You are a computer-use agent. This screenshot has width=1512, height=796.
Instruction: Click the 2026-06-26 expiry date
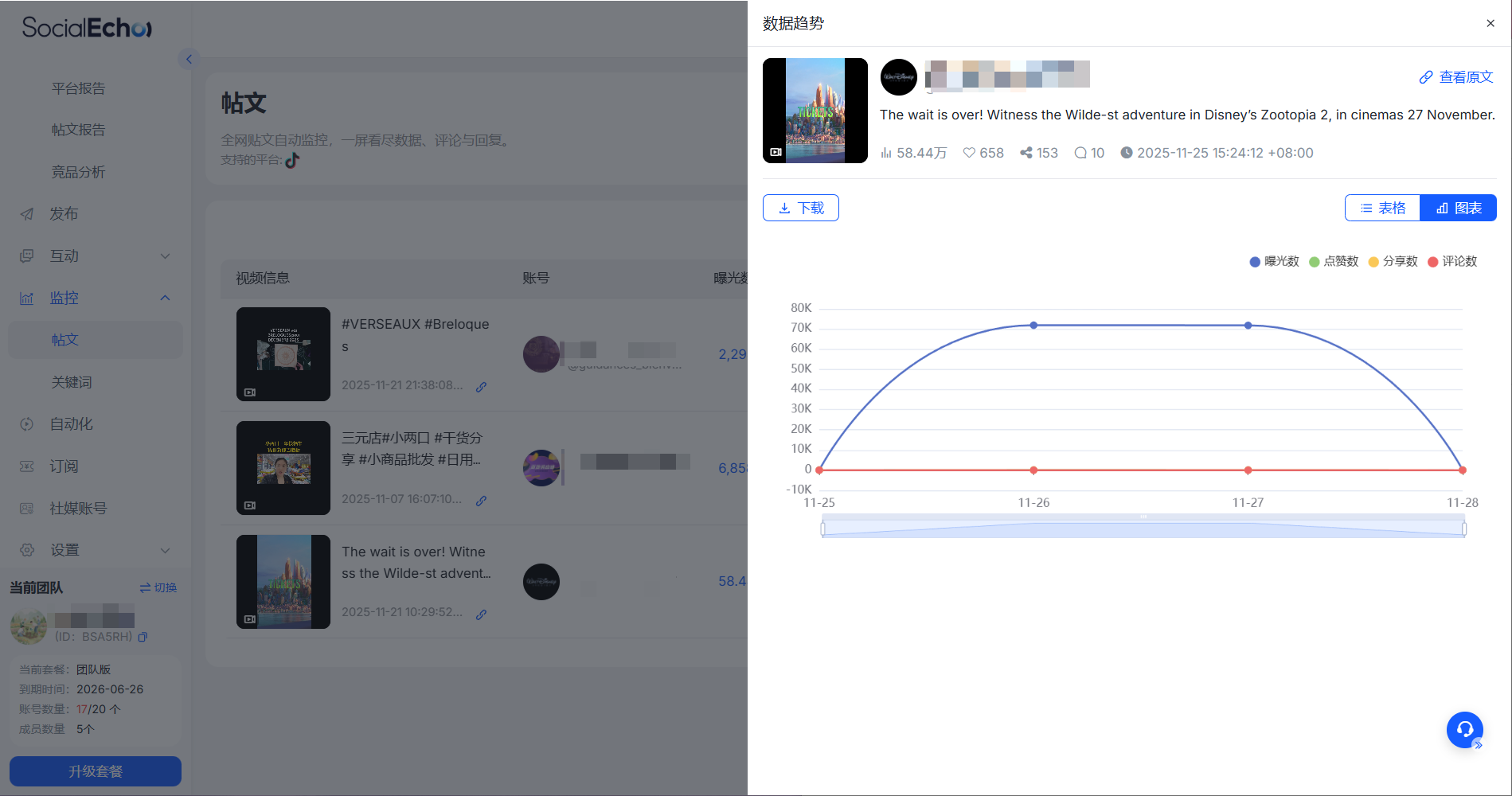(110, 689)
